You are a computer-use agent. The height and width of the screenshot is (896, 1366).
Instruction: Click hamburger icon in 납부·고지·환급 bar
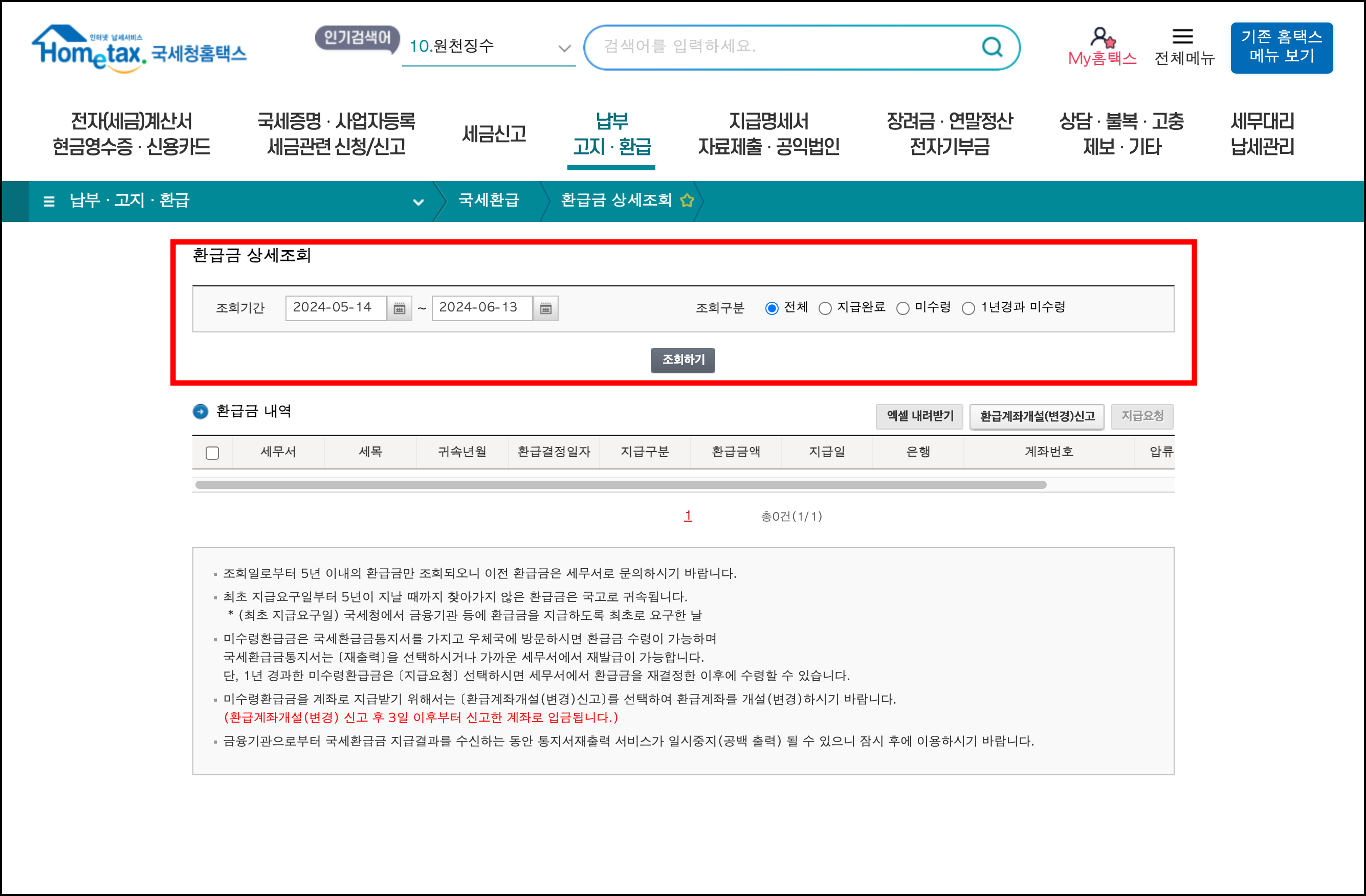click(x=49, y=201)
